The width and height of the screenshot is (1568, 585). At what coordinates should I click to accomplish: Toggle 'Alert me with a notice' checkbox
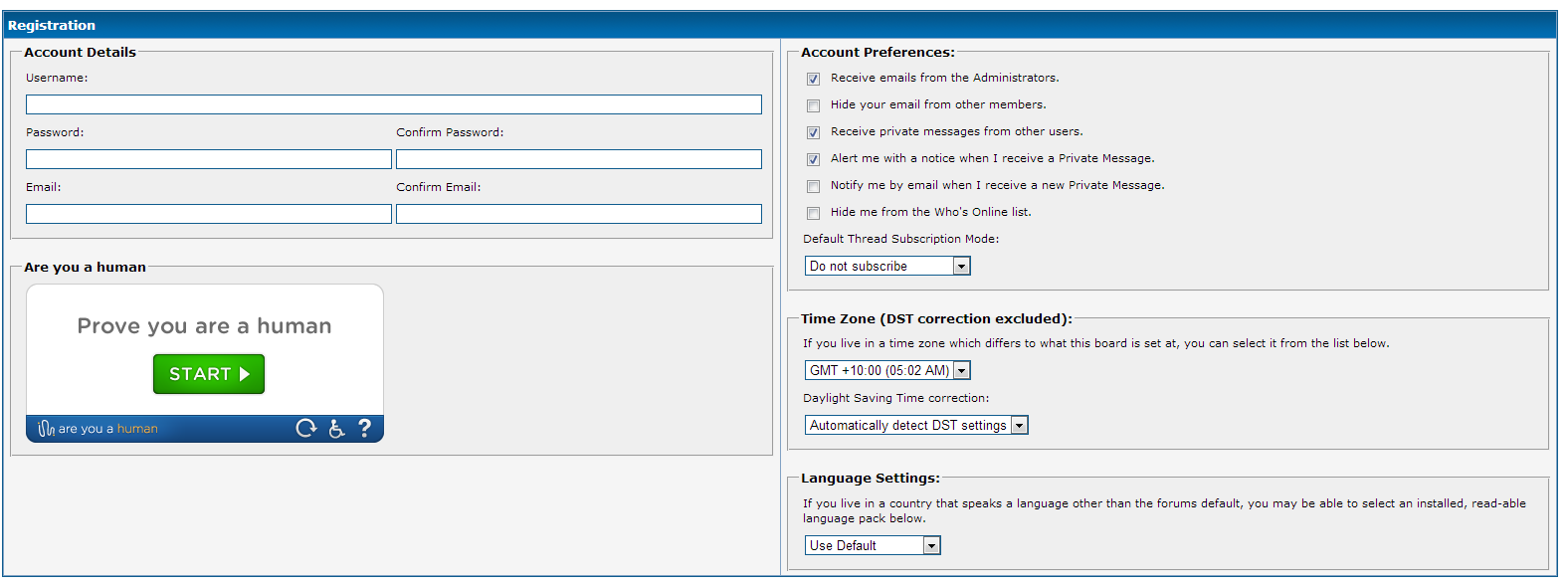coord(813,159)
